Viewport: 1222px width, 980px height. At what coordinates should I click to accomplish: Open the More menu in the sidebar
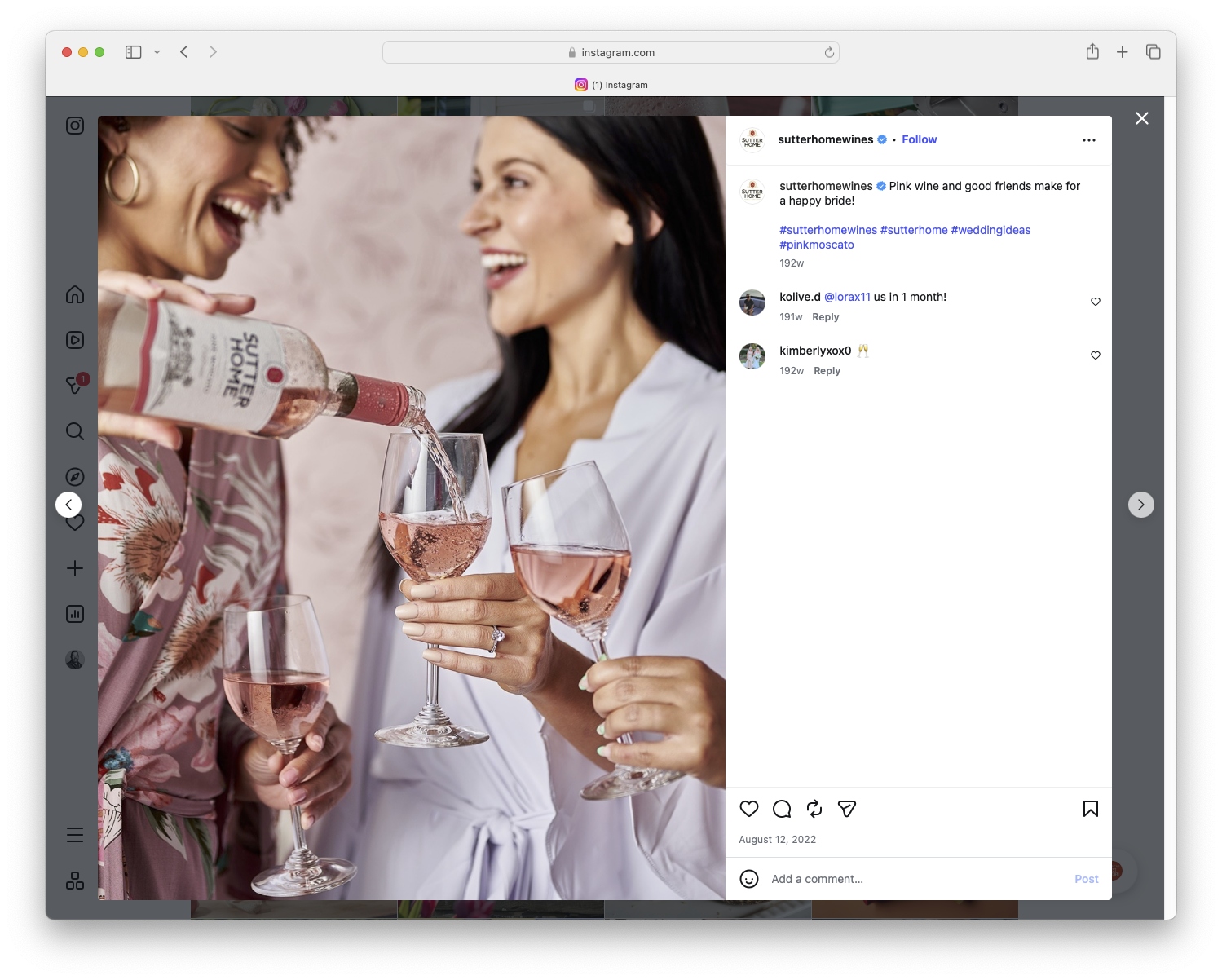click(74, 834)
